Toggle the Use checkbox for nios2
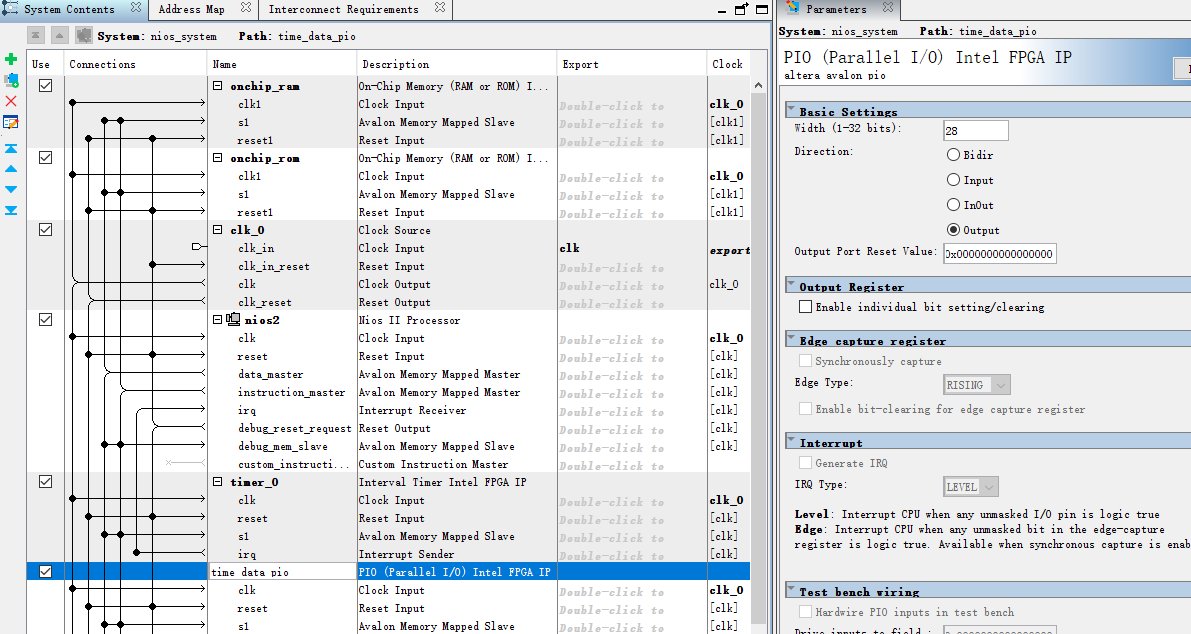1191x634 pixels. pyautogui.click(x=46, y=320)
